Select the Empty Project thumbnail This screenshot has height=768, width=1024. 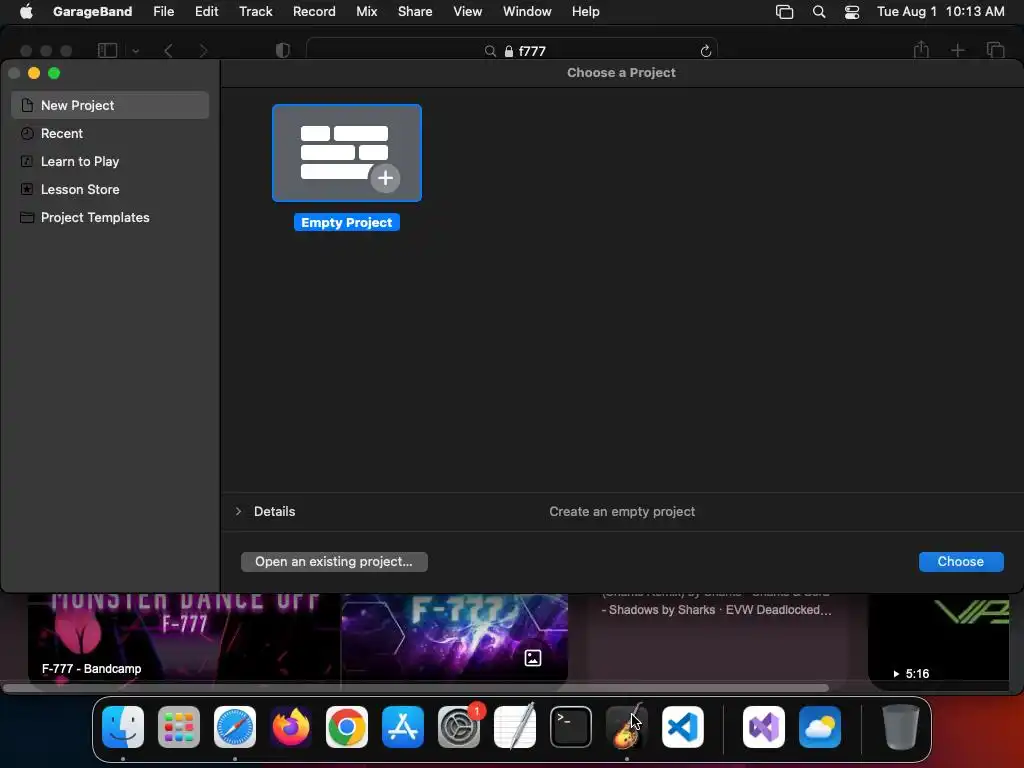(347, 153)
